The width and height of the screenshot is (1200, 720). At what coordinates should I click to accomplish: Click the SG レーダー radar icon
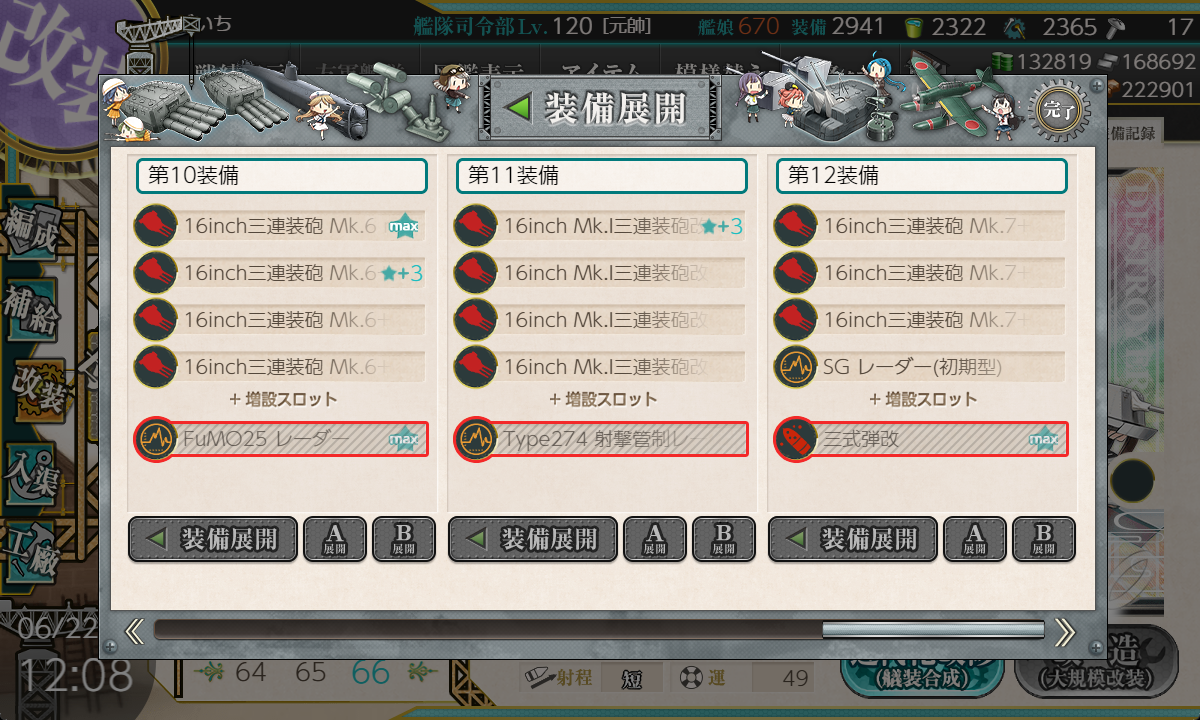tap(795, 366)
